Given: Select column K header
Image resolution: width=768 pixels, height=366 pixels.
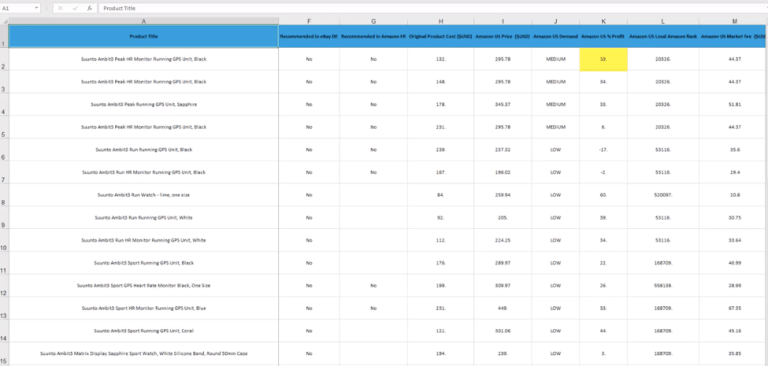Looking at the screenshot, I should tap(603, 21).
